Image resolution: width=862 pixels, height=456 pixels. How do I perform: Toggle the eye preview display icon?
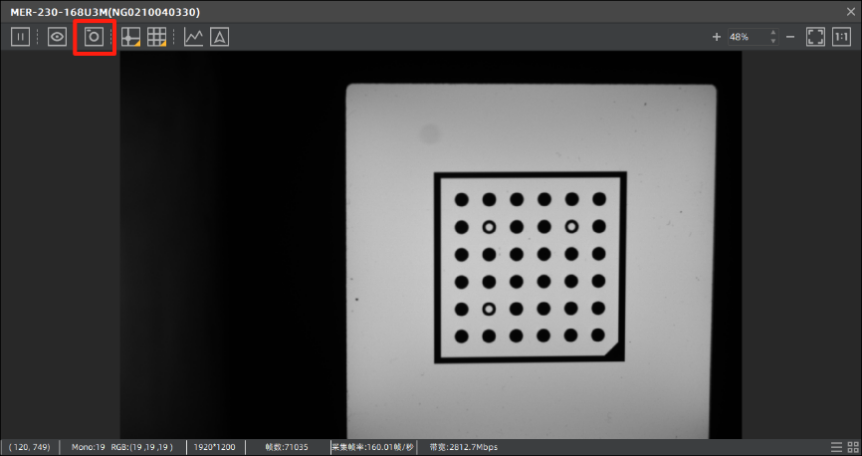(x=57, y=37)
